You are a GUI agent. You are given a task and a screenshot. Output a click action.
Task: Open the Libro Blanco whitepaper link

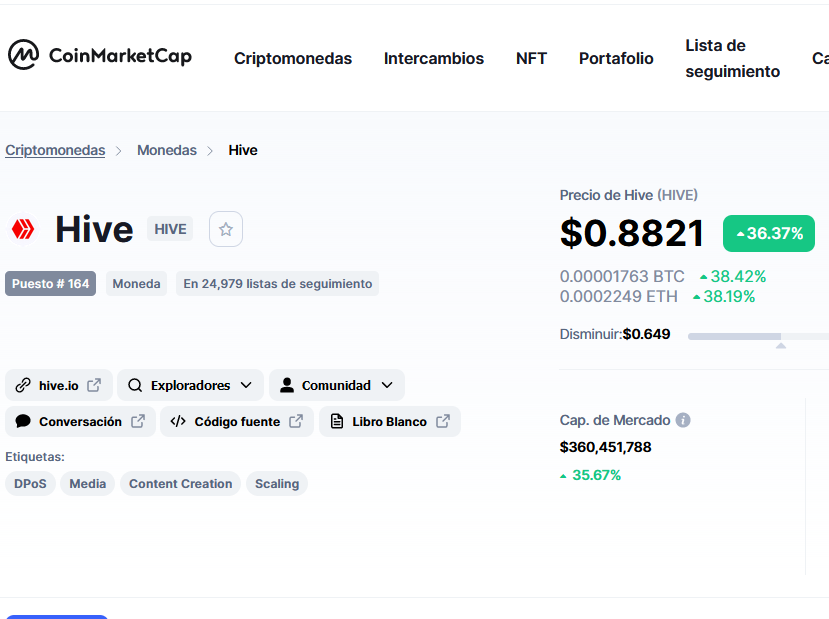coord(390,421)
